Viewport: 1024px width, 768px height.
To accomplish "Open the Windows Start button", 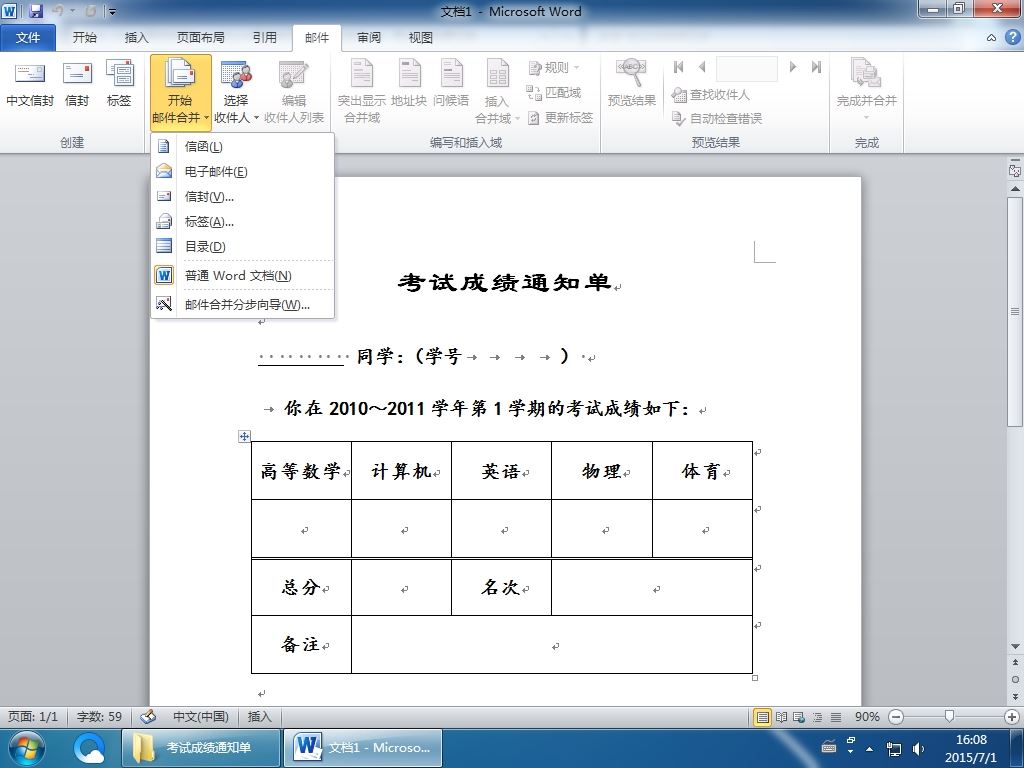I will 26,748.
